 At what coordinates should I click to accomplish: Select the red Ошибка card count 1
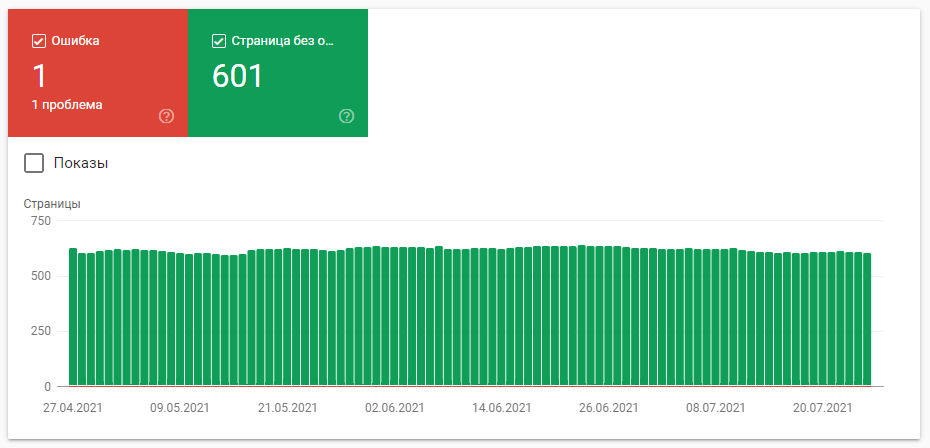pyautogui.click(x=40, y=75)
